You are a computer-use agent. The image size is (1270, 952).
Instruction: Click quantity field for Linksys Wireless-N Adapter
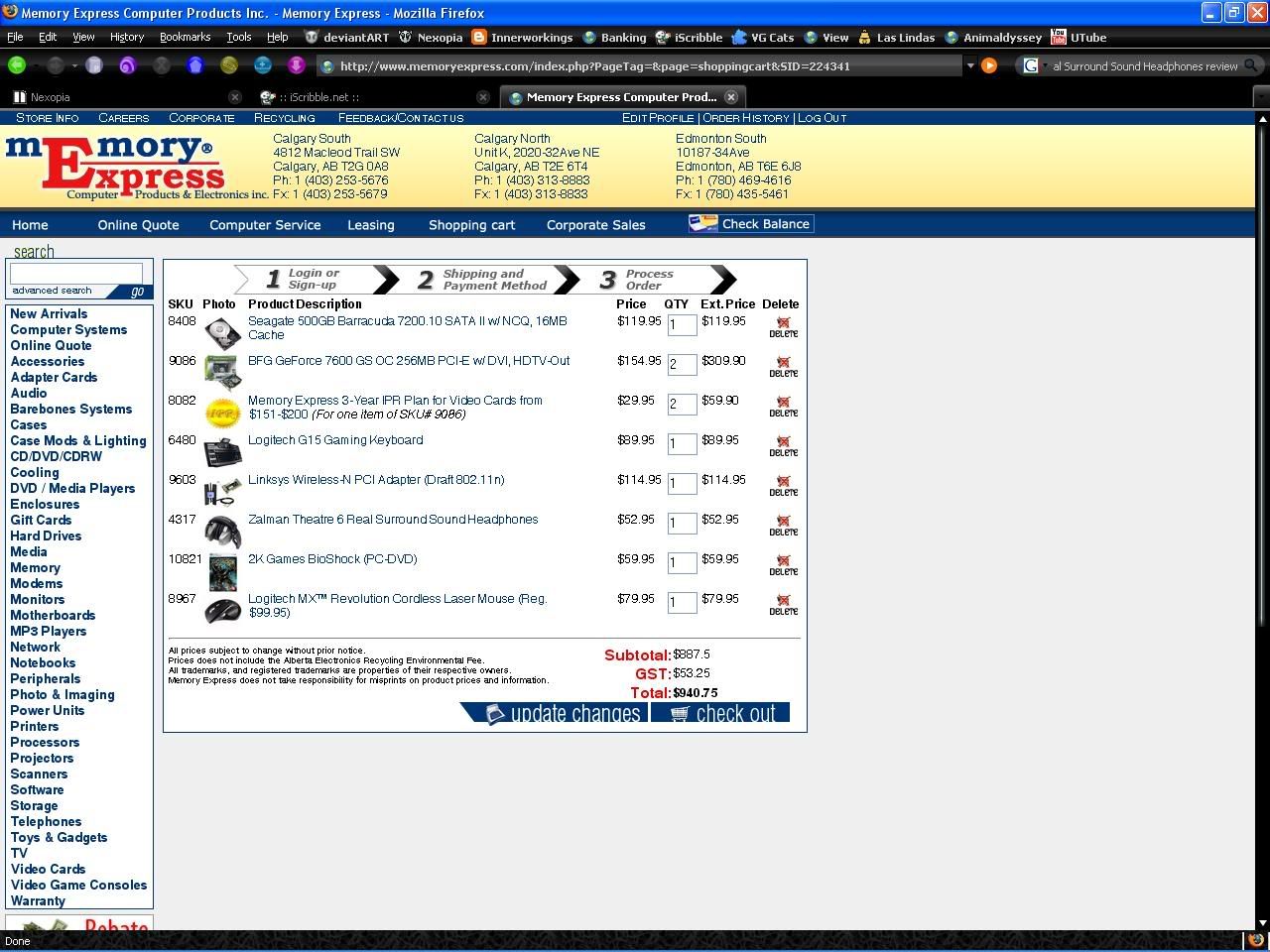pyautogui.click(x=682, y=484)
